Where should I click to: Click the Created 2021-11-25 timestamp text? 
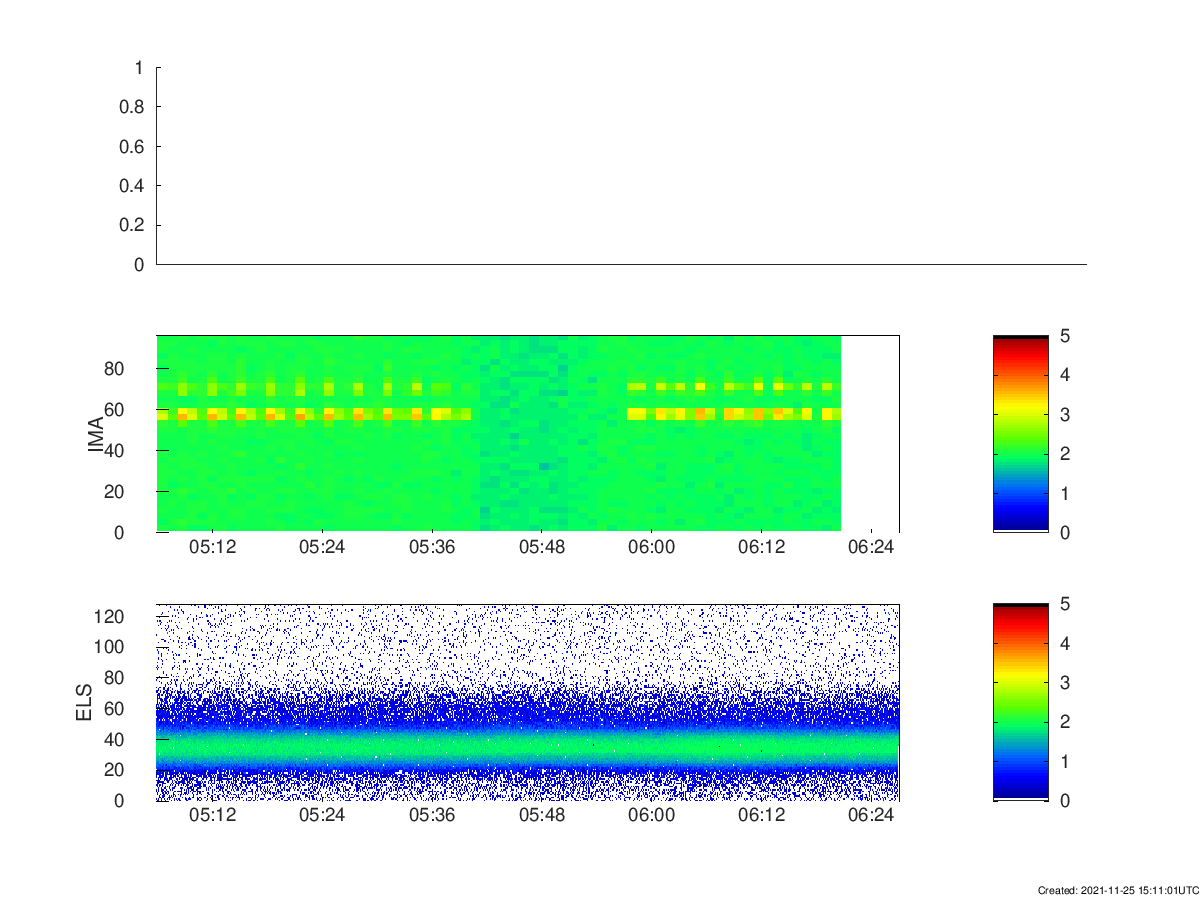point(1118,890)
